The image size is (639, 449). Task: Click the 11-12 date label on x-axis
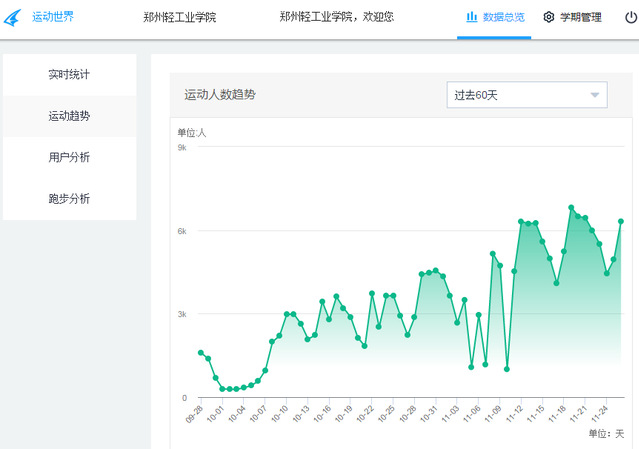coord(515,413)
